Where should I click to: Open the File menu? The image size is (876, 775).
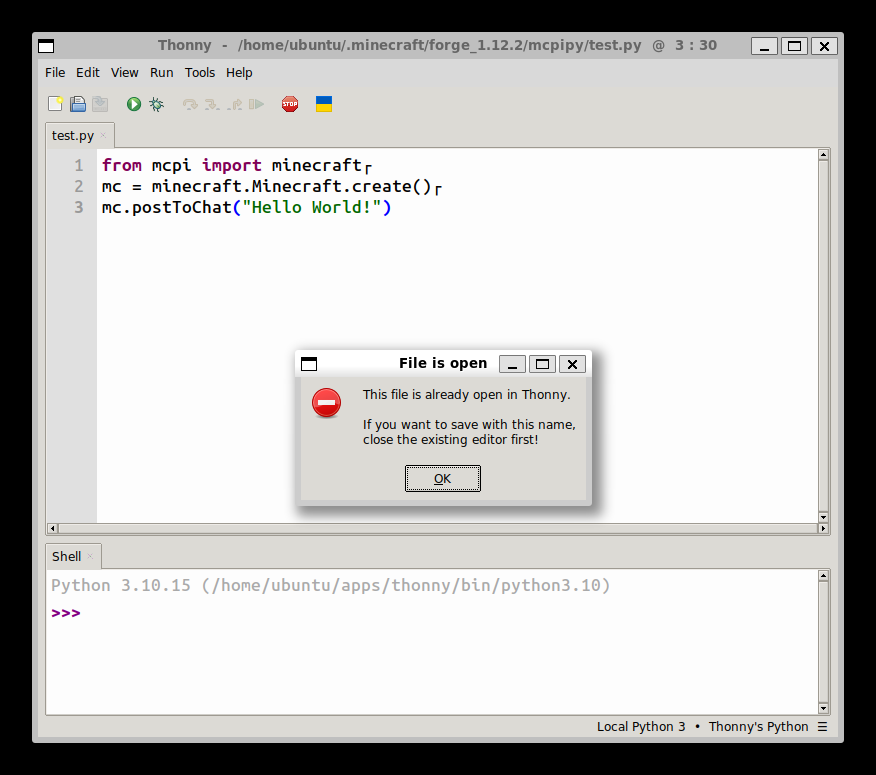click(55, 73)
